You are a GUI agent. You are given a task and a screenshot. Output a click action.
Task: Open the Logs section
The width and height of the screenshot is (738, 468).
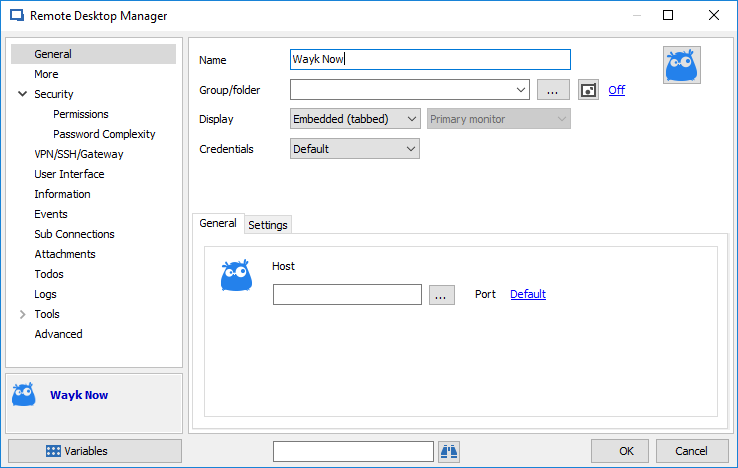[x=45, y=294]
